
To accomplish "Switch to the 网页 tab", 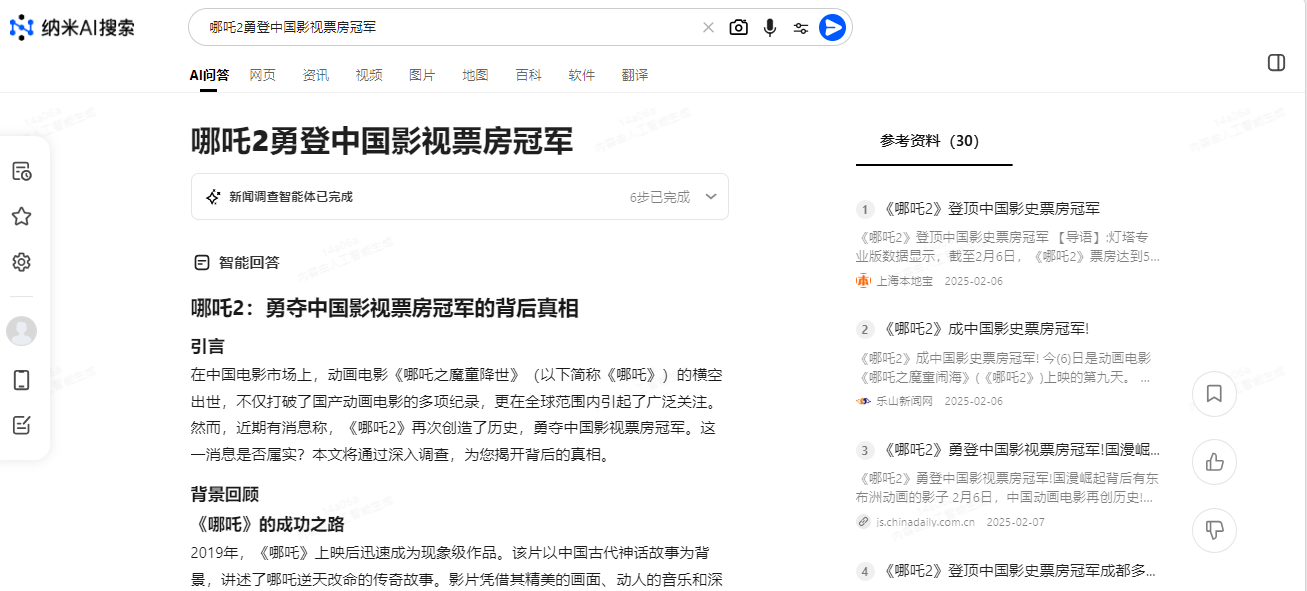I will 262,75.
